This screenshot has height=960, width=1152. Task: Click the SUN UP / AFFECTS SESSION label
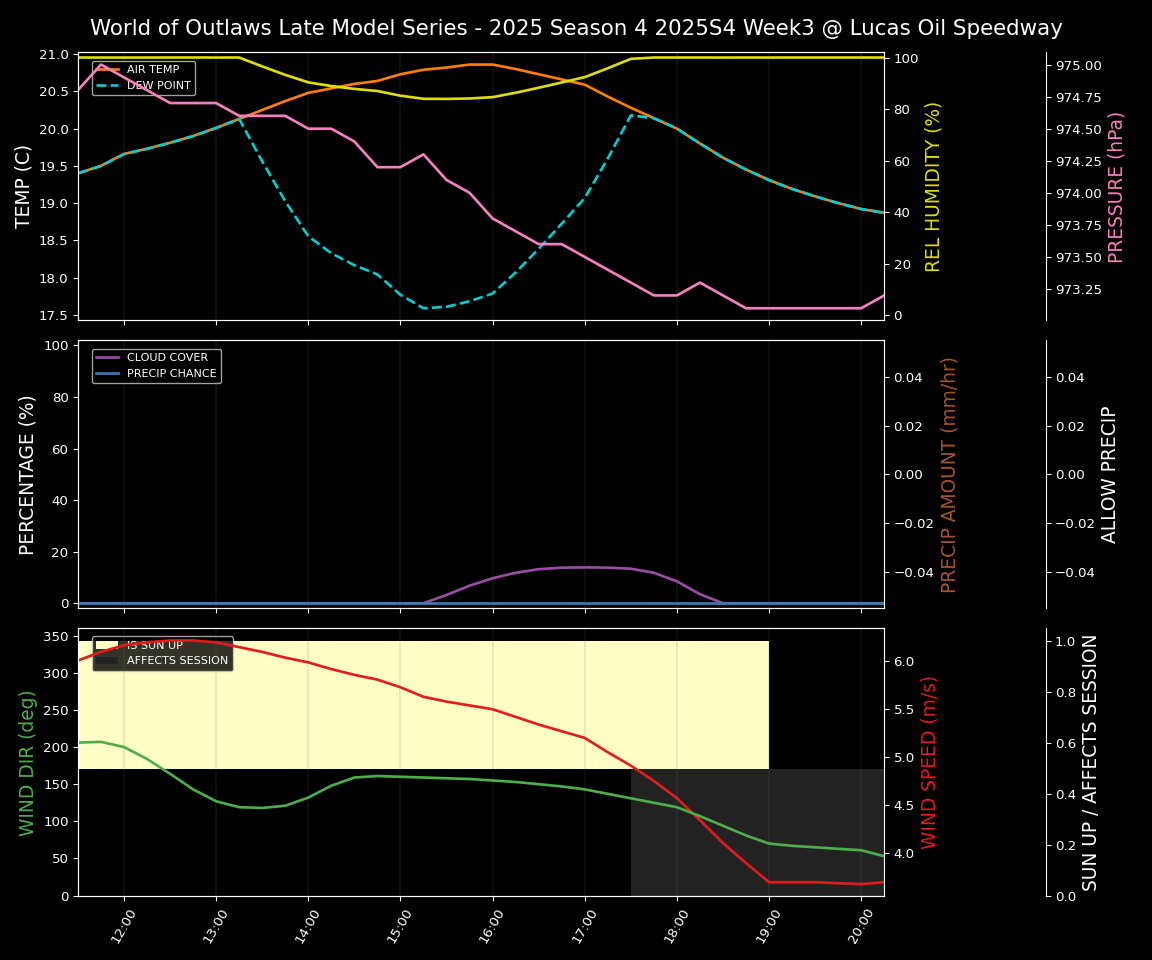tap(1090, 762)
